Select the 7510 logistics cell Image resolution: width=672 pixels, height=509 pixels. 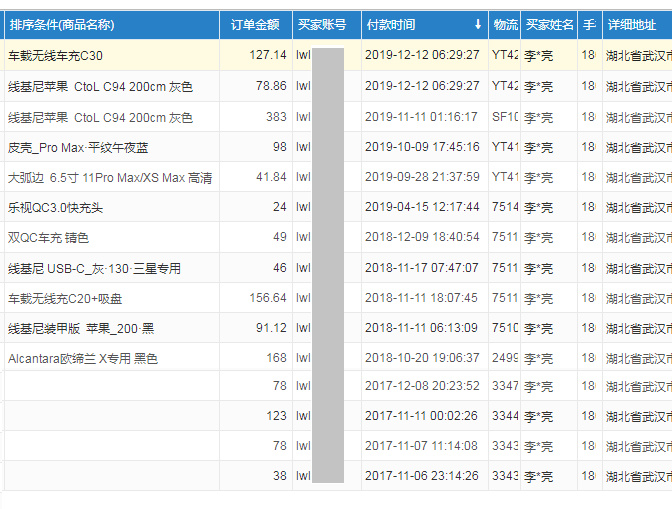point(505,328)
